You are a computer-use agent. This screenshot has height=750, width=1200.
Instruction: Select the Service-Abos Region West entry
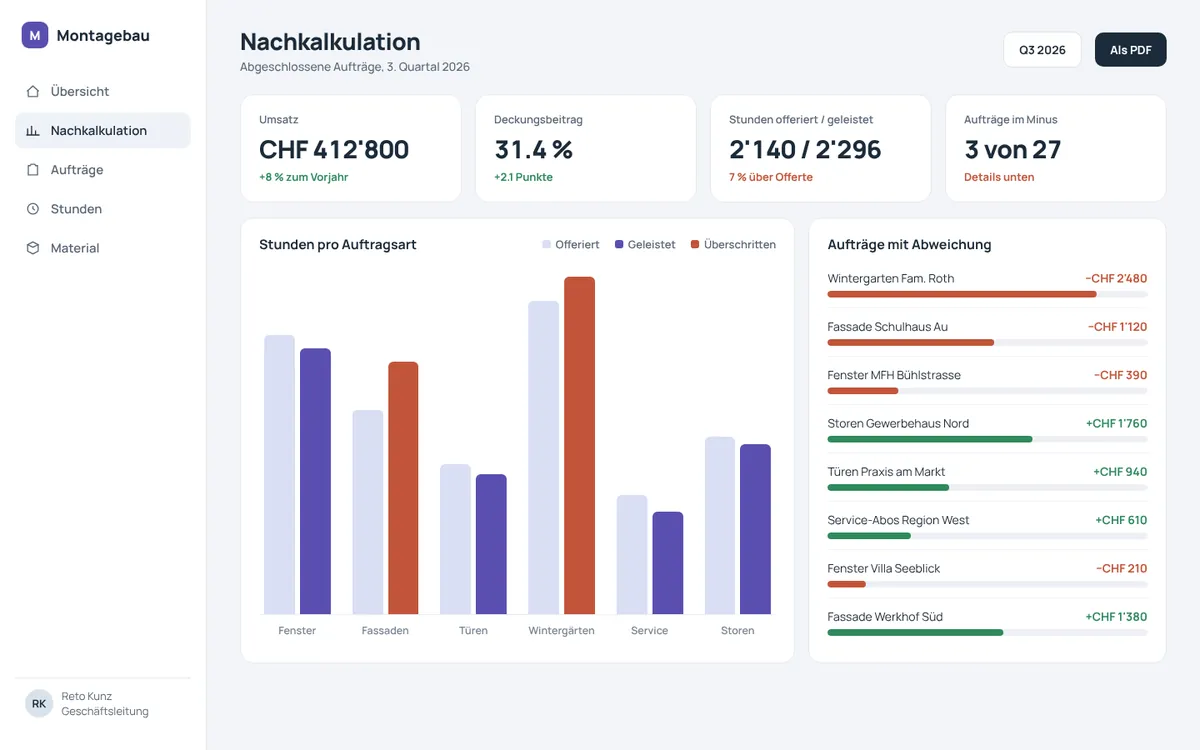pos(987,526)
